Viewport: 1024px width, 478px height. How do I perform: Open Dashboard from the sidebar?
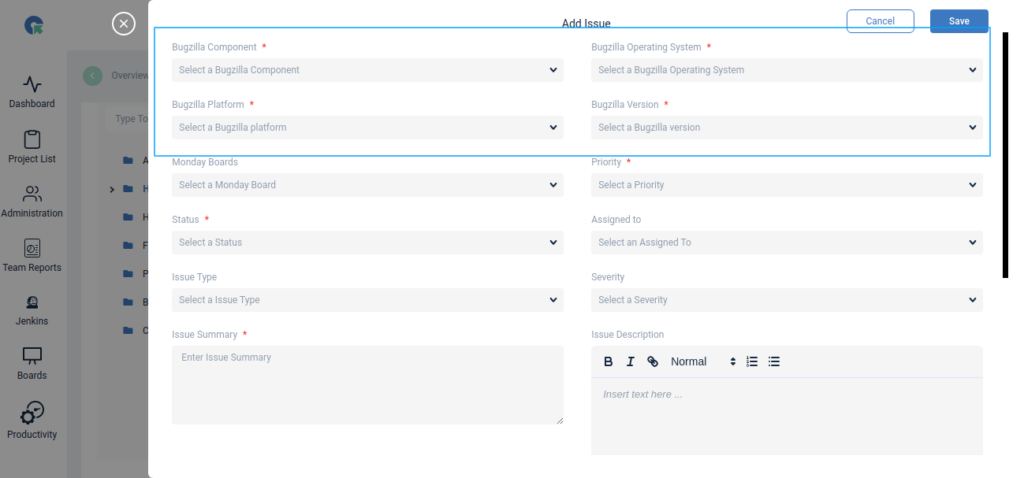tap(32, 92)
